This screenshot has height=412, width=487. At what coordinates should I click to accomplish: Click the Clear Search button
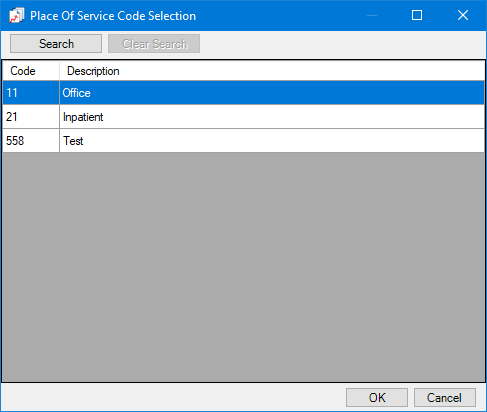(x=154, y=44)
